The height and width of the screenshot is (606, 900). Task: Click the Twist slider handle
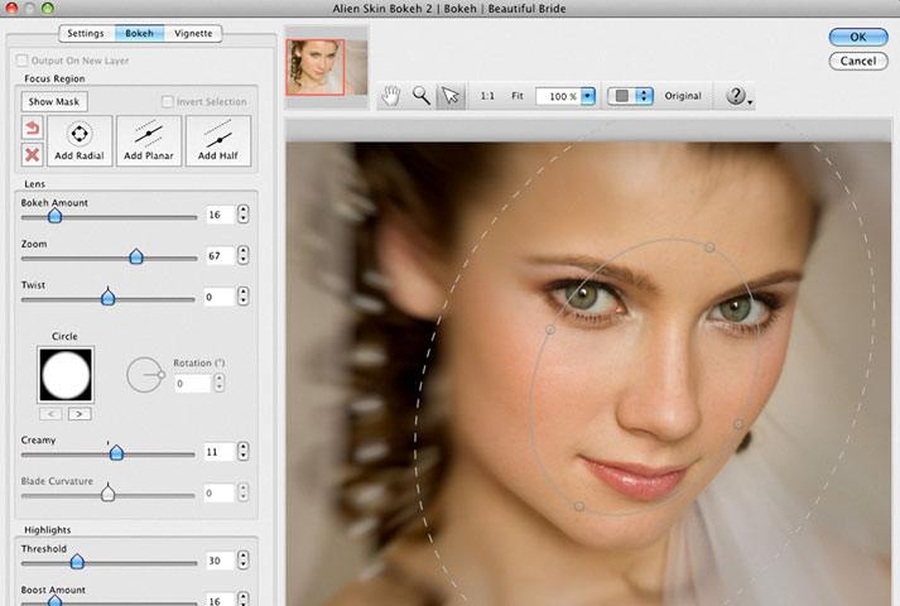point(108,297)
